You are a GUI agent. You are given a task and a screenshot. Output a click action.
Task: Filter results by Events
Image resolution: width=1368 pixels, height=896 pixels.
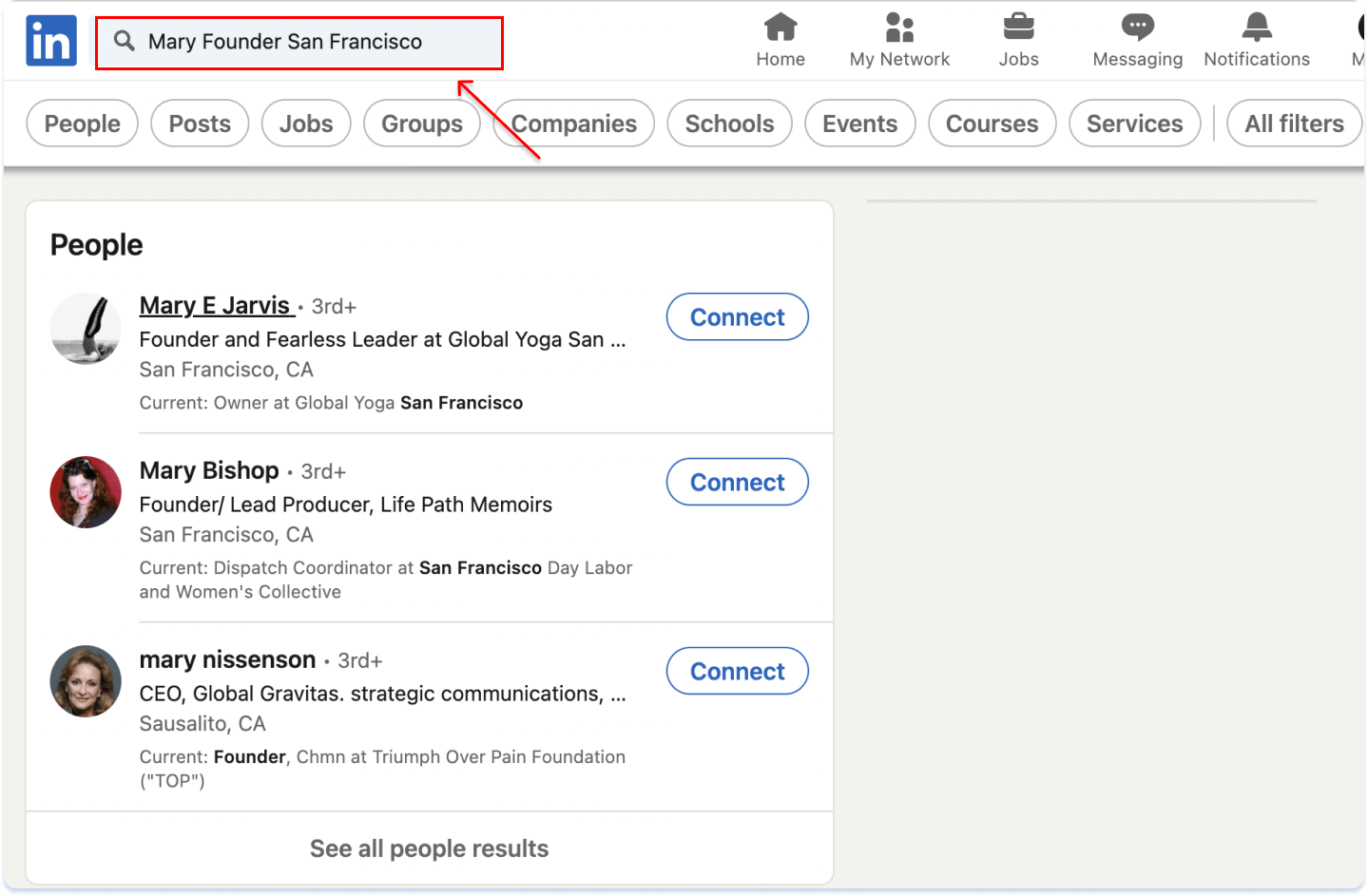click(x=859, y=123)
